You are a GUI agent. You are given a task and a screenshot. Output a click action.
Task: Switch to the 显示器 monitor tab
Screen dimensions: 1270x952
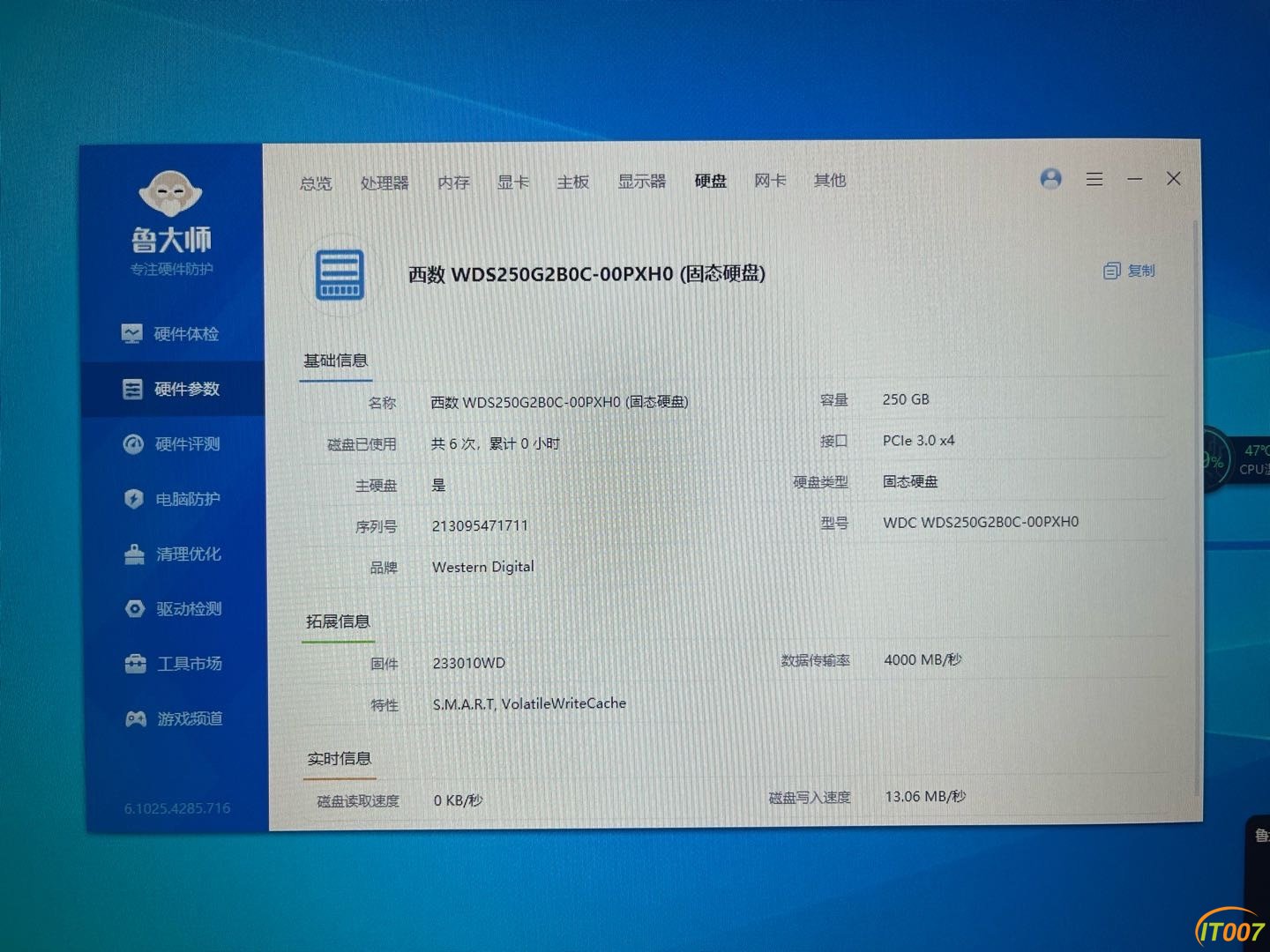641,181
